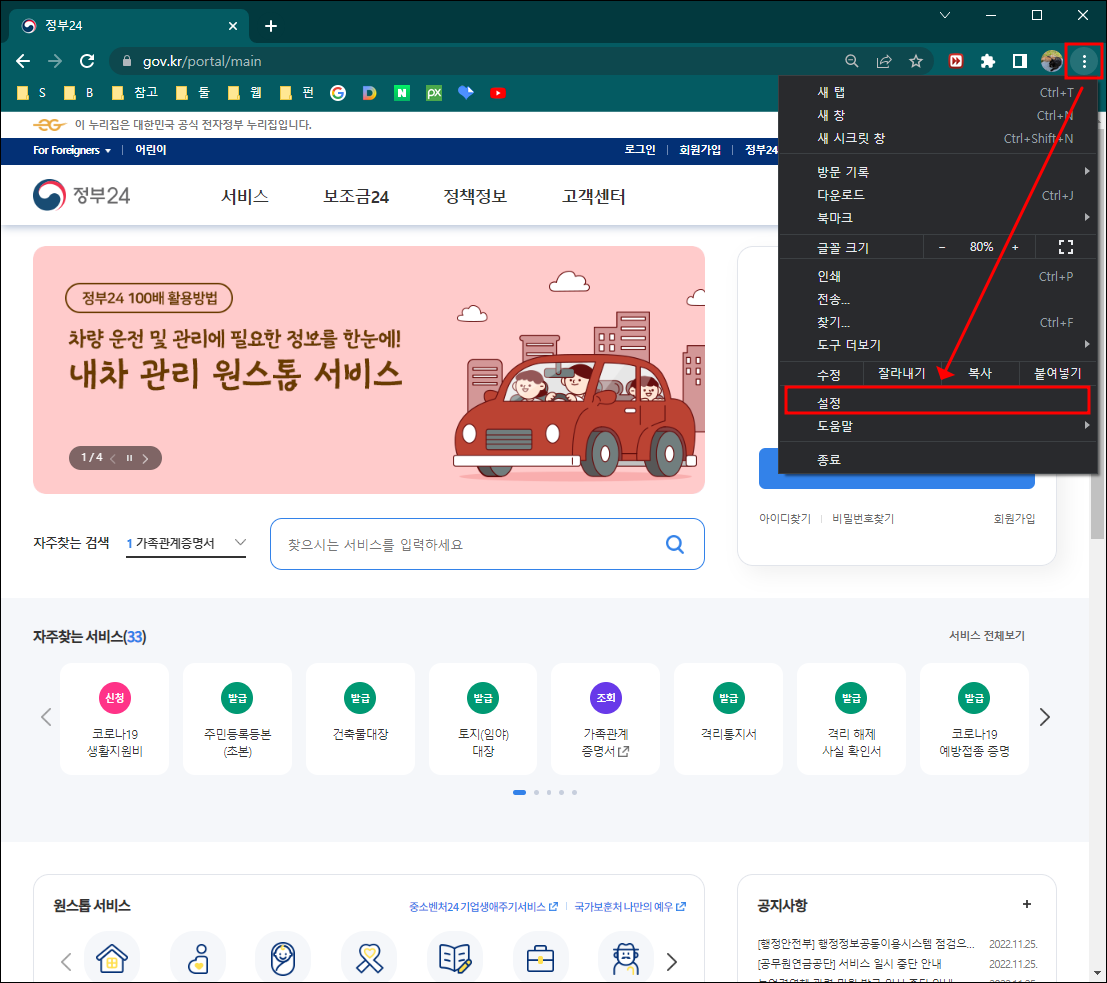Open the 보조금24 navigation tab

pos(353,196)
